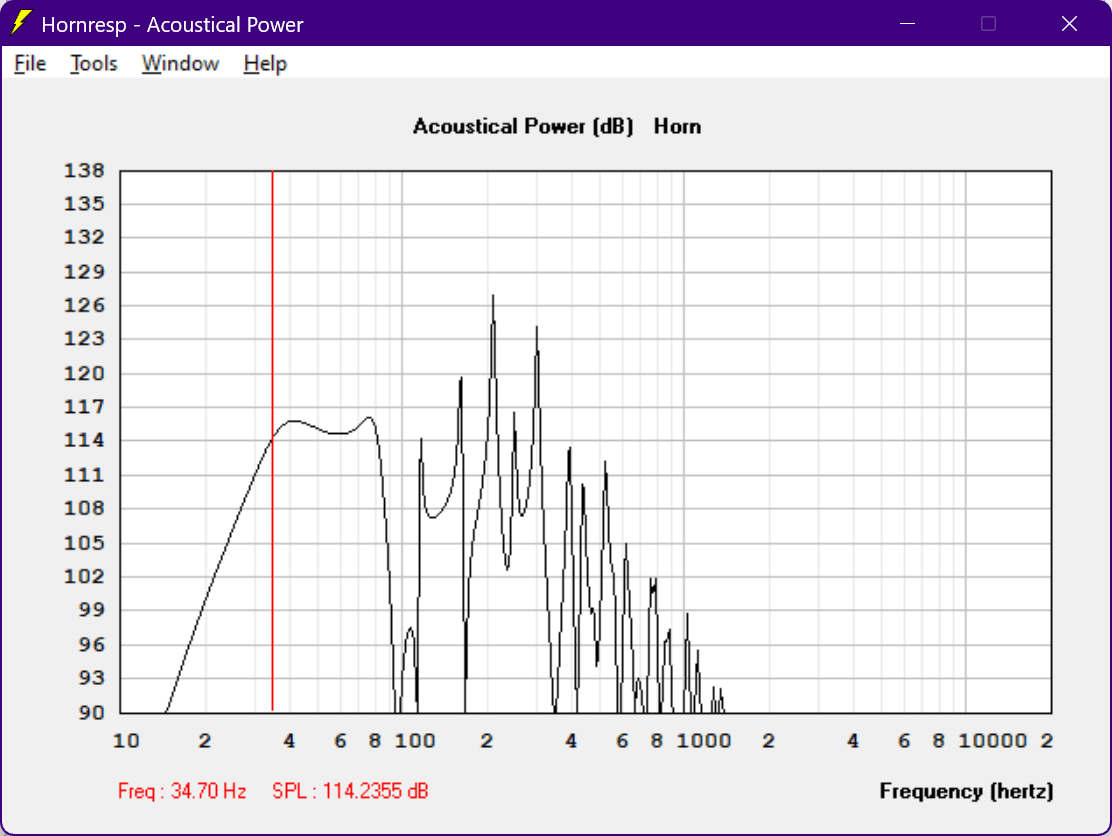
Task: Open the Help menu
Action: point(265,64)
